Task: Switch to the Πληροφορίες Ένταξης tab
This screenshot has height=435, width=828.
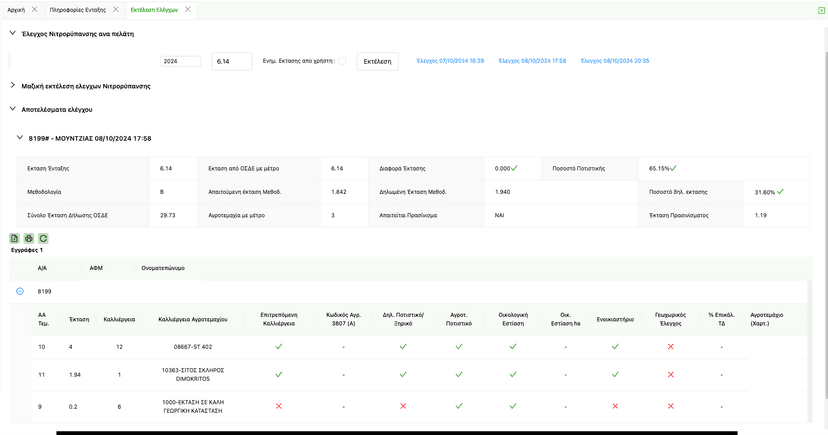Action: 78,10
